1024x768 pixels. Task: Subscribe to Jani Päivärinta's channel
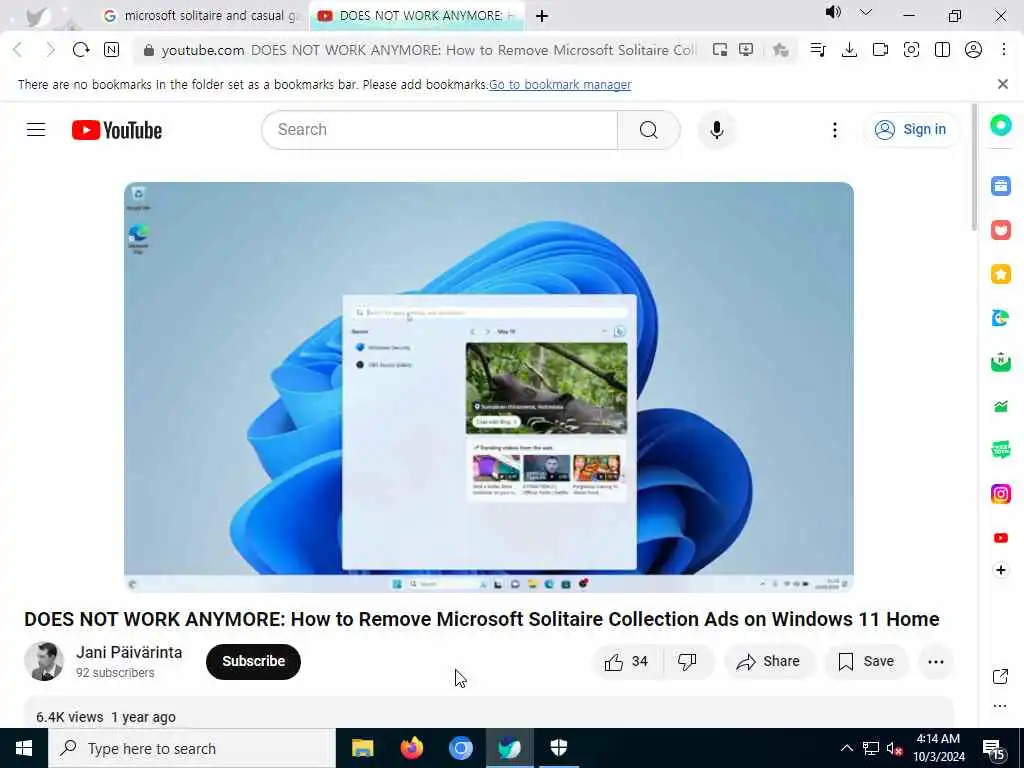tap(253, 662)
